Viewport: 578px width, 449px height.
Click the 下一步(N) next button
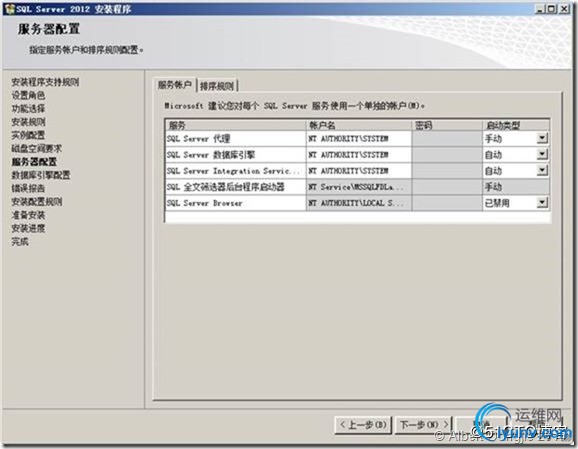pos(425,425)
